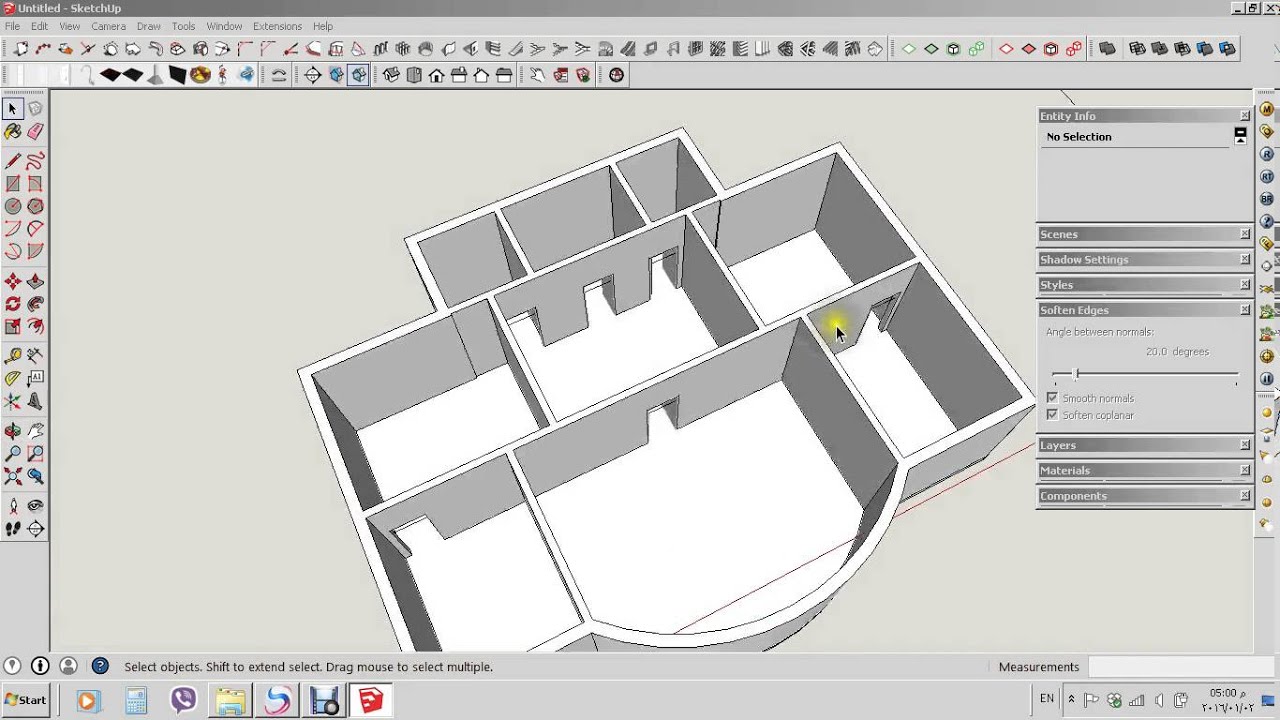This screenshot has width=1280, height=720.
Task: Adjust angle between normals slider
Action: 1076,374
